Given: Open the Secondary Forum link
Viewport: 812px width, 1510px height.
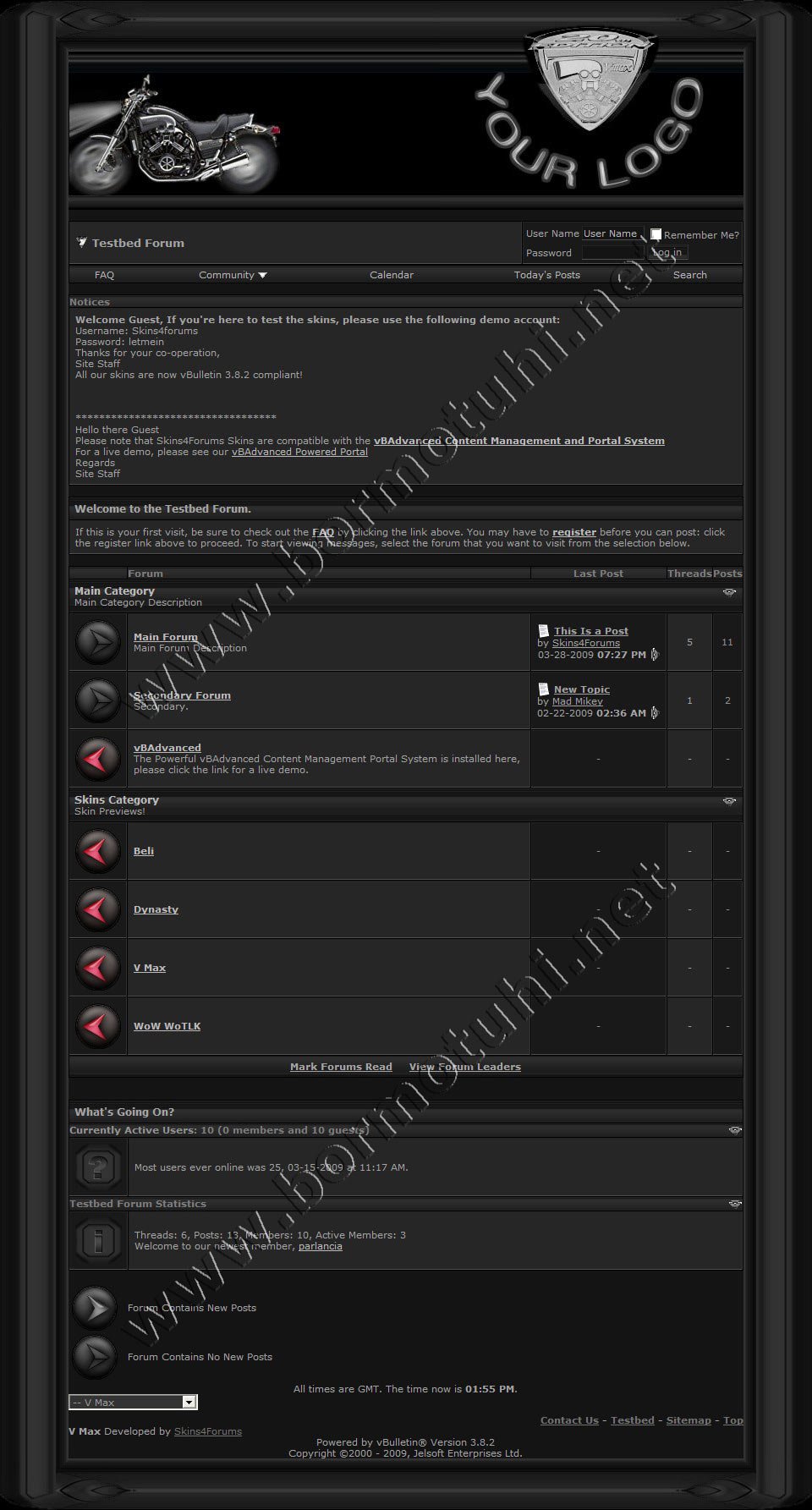Looking at the screenshot, I should pyautogui.click(x=182, y=695).
